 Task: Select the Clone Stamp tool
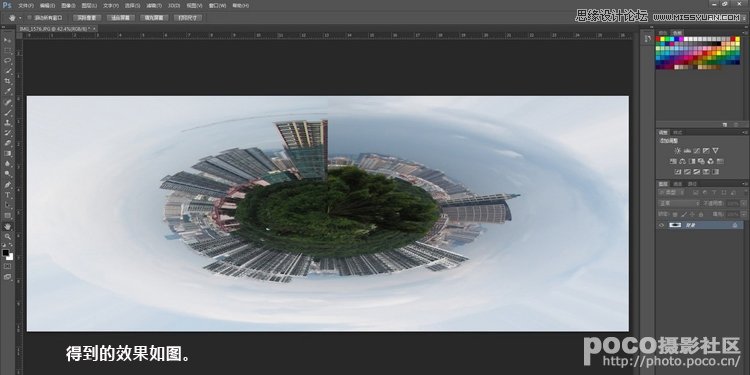(7, 123)
